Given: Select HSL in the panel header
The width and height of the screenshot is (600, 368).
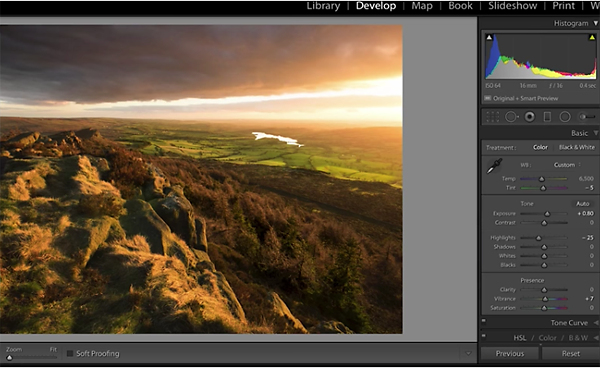Looking at the screenshot, I should click(520, 338).
